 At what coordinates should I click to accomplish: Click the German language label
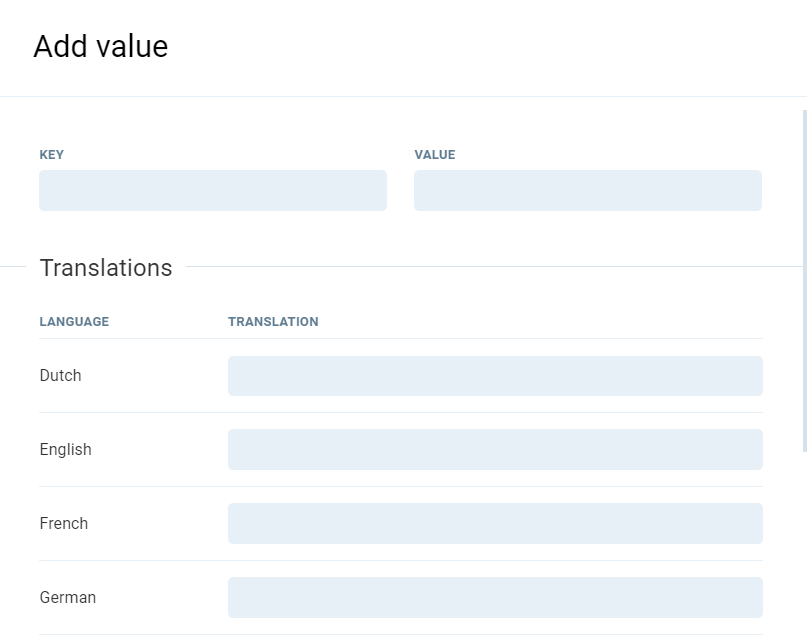68,598
